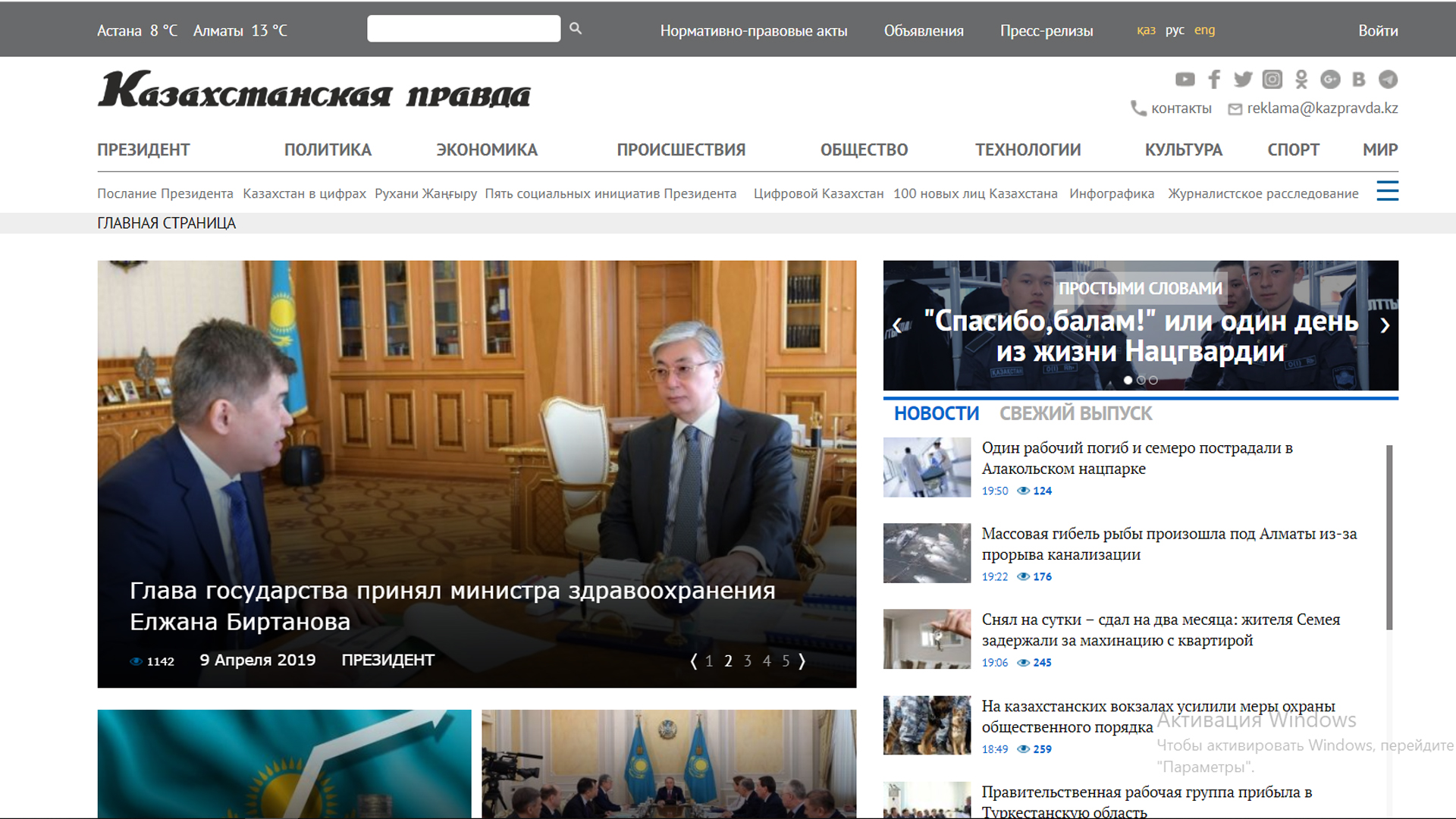Click the Войти login button
Viewport: 1456px width, 819px height.
click(1378, 31)
